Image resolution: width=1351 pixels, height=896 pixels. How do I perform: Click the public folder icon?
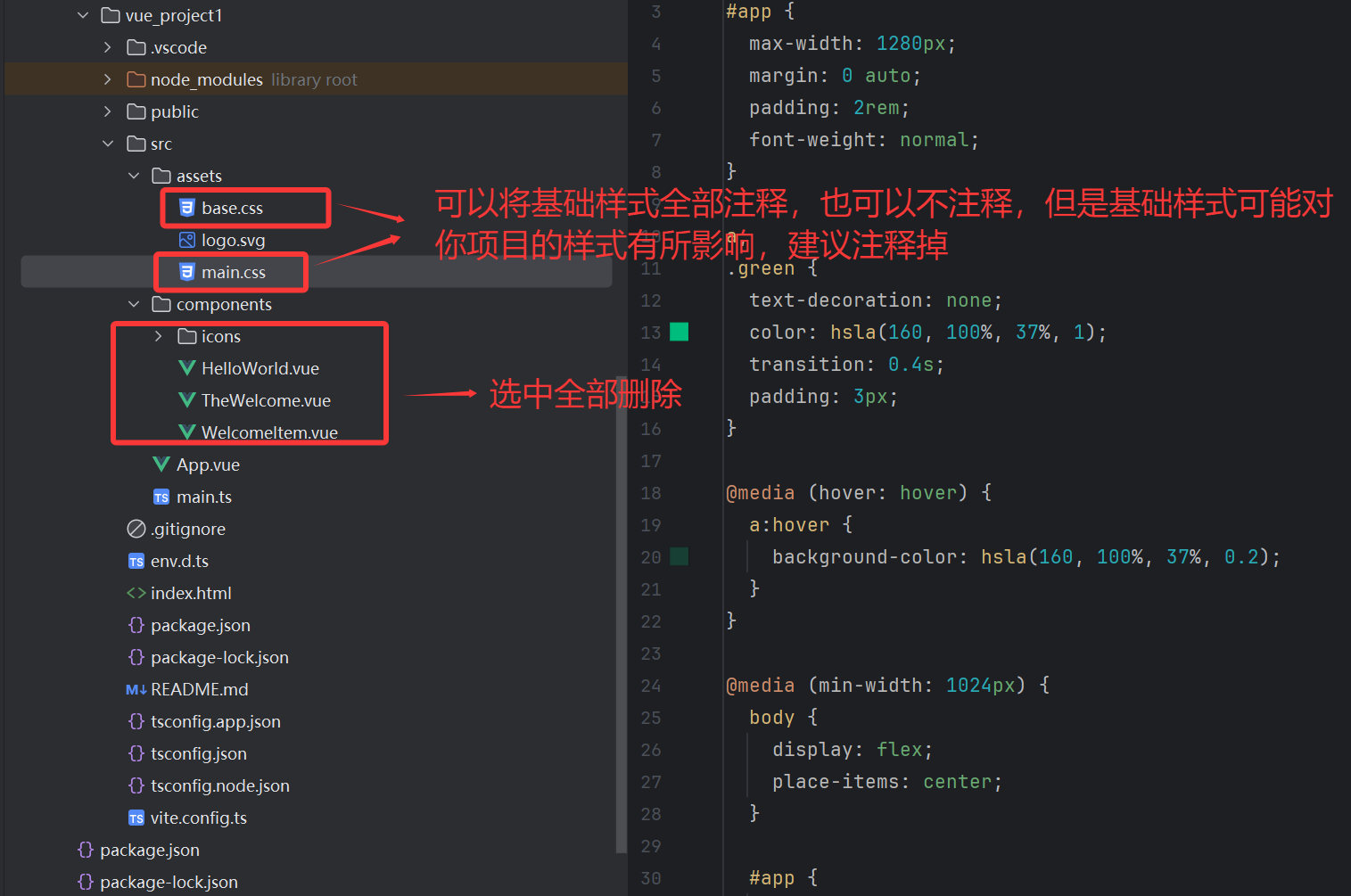coord(136,111)
